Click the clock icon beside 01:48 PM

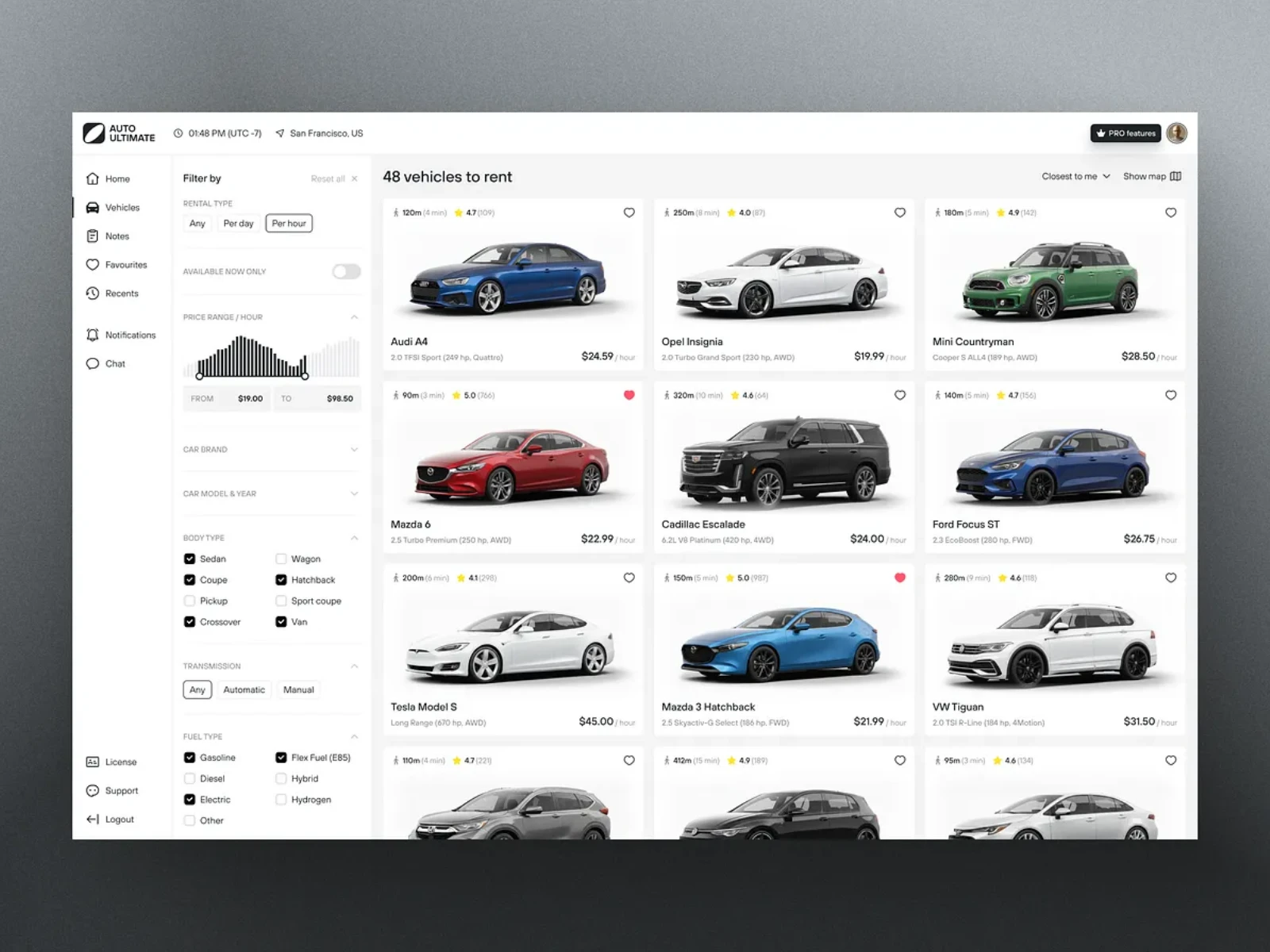pos(179,133)
